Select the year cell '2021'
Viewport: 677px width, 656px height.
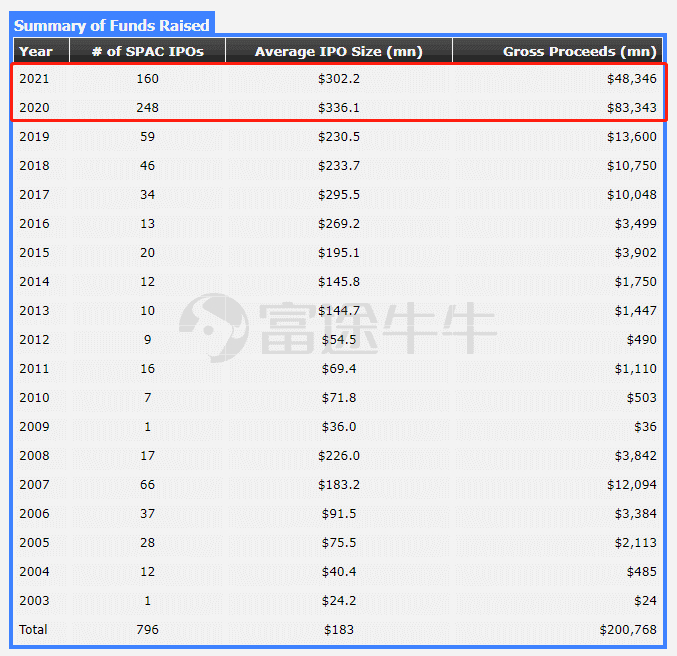(34, 79)
